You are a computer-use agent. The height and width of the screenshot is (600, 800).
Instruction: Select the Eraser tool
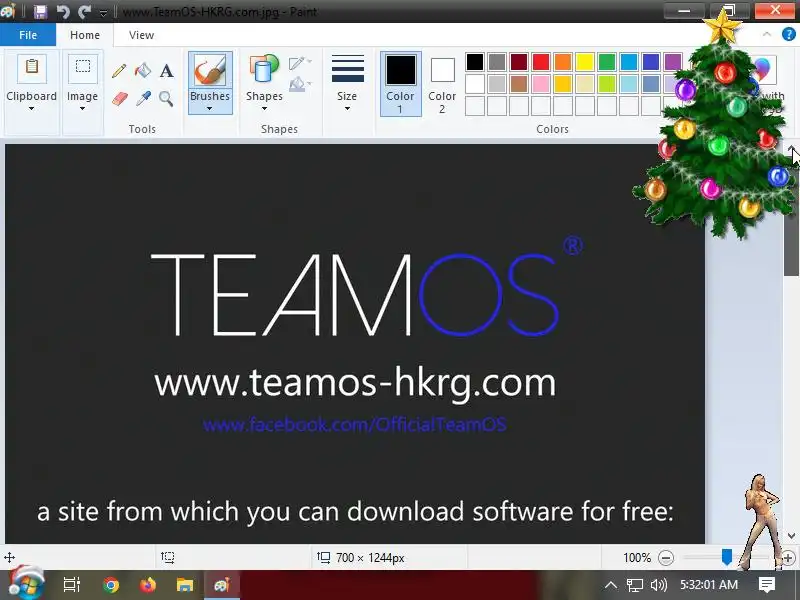(x=119, y=98)
